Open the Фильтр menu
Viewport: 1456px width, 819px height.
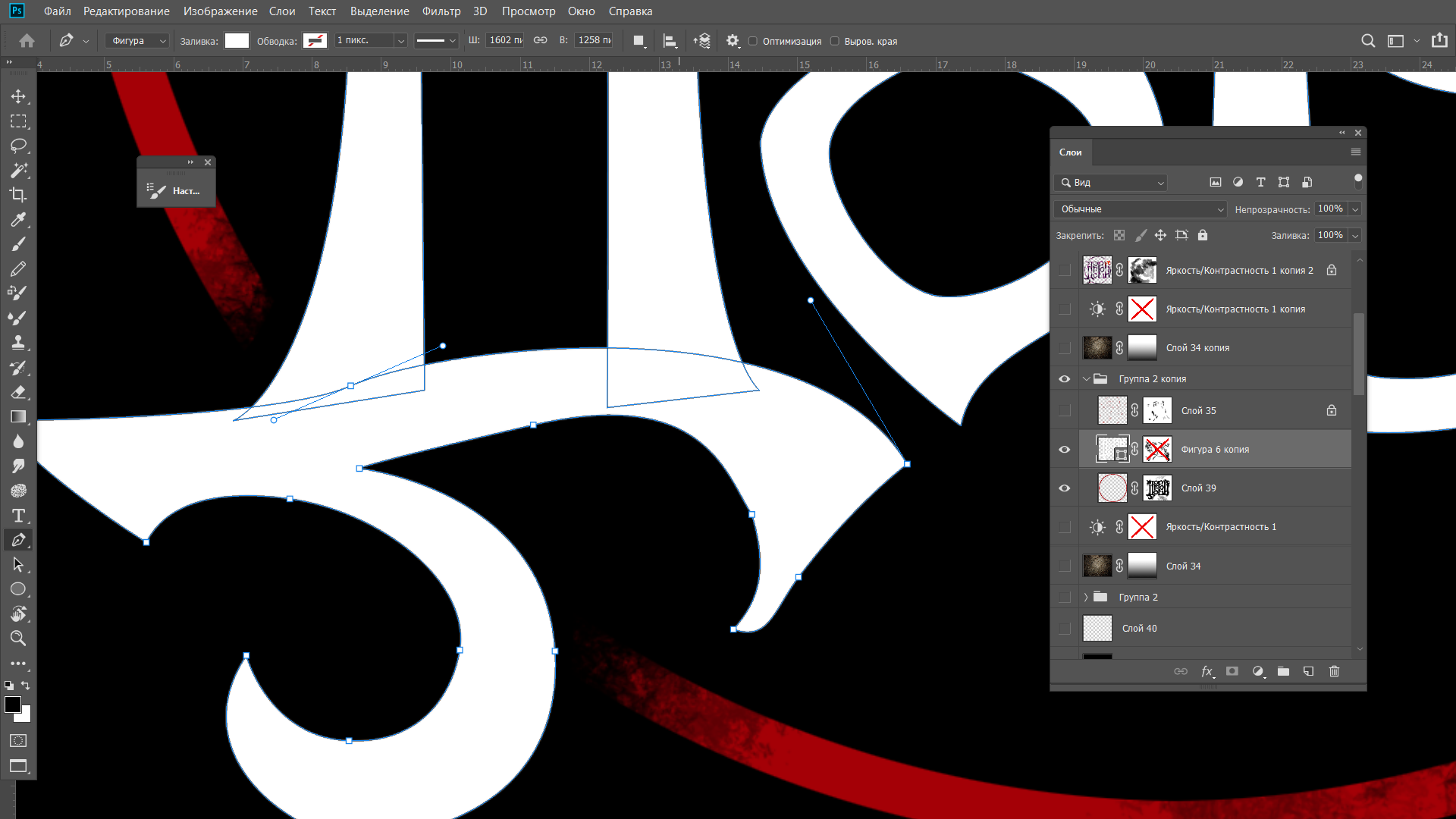click(x=441, y=11)
